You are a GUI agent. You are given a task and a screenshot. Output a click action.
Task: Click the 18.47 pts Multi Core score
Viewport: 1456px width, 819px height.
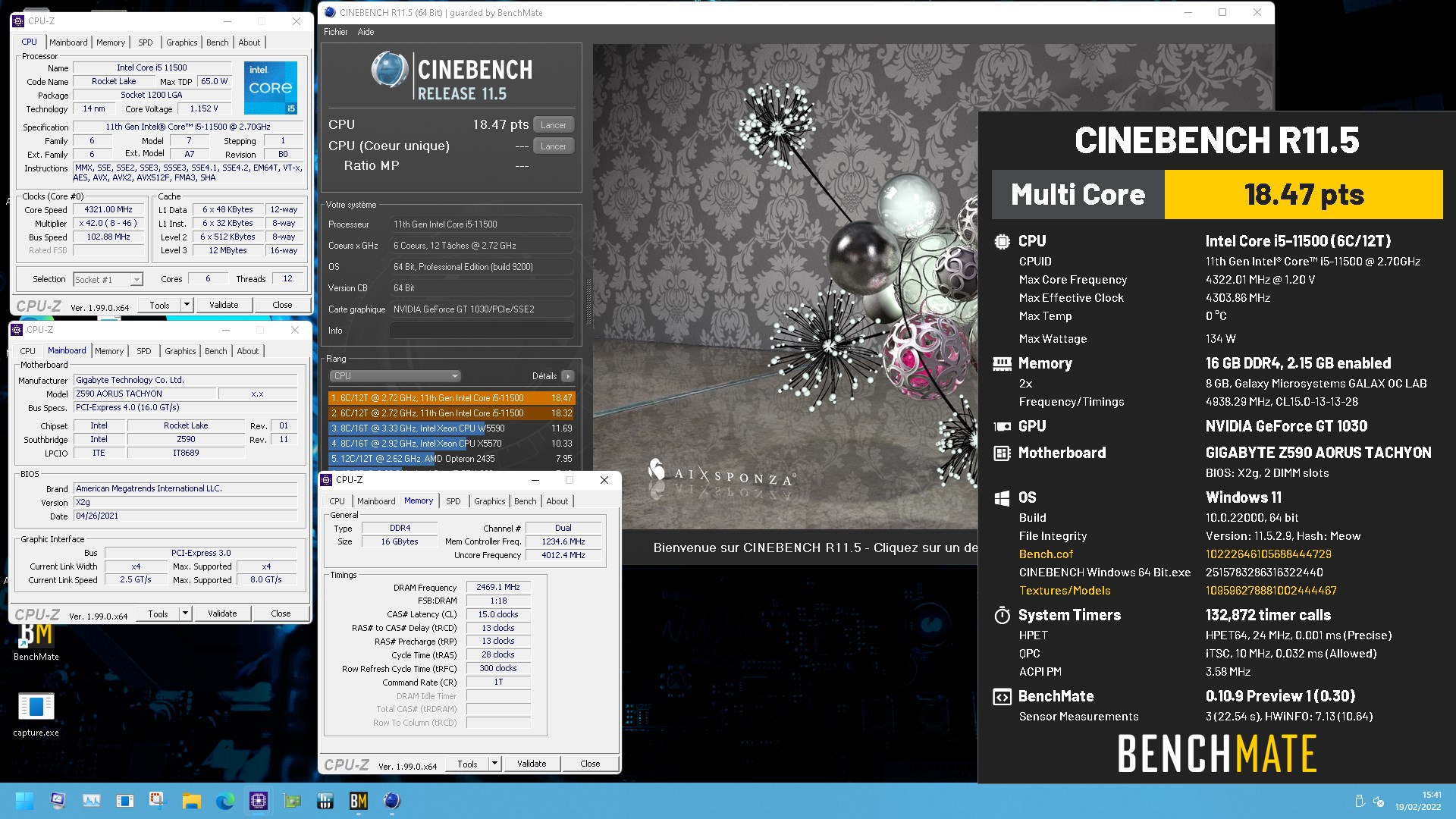(1304, 195)
